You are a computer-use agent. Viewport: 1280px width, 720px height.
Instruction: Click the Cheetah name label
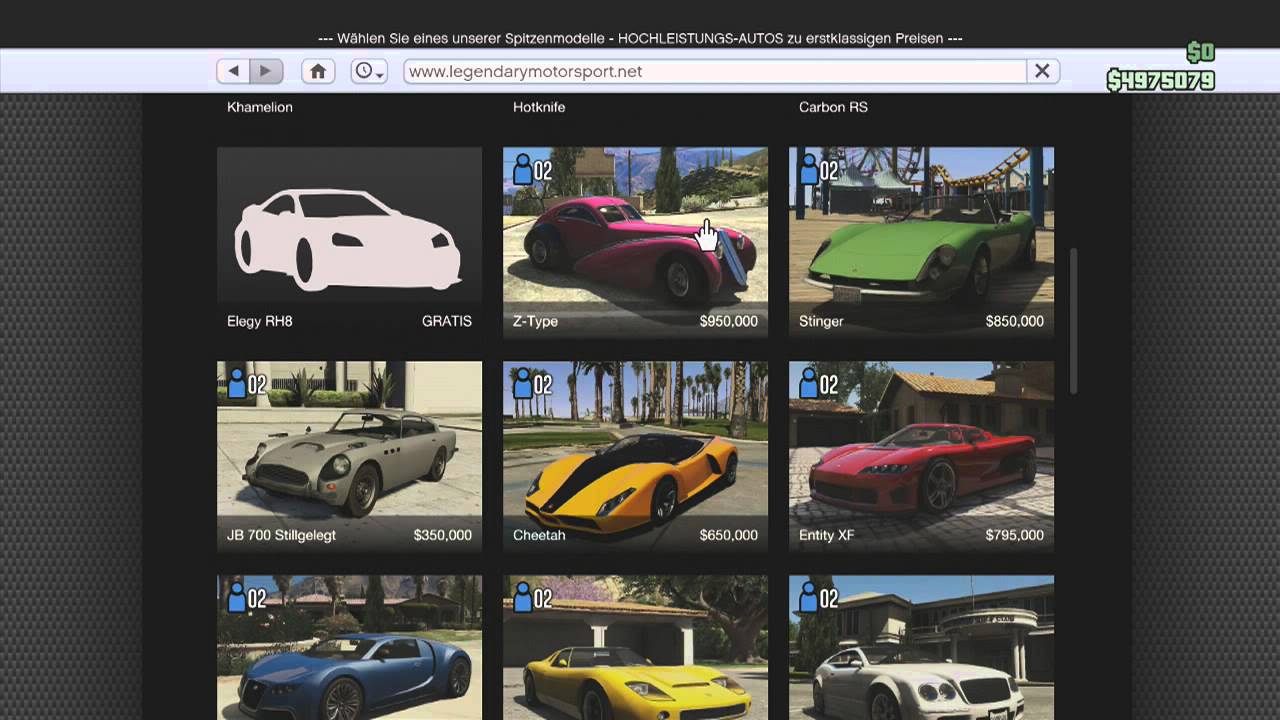(539, 535)
